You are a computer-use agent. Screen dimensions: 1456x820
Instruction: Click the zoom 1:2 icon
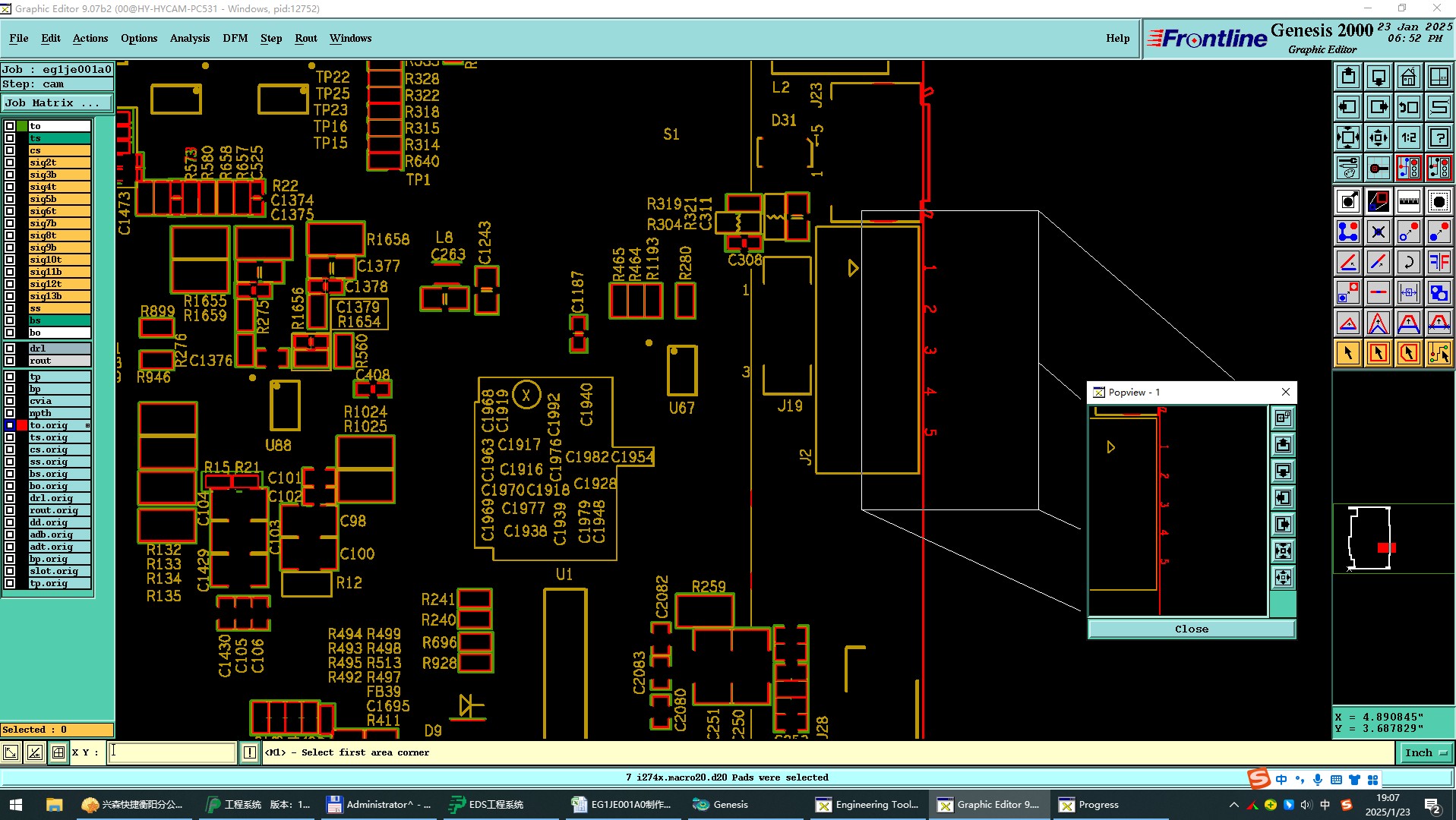click(1408, 137)
